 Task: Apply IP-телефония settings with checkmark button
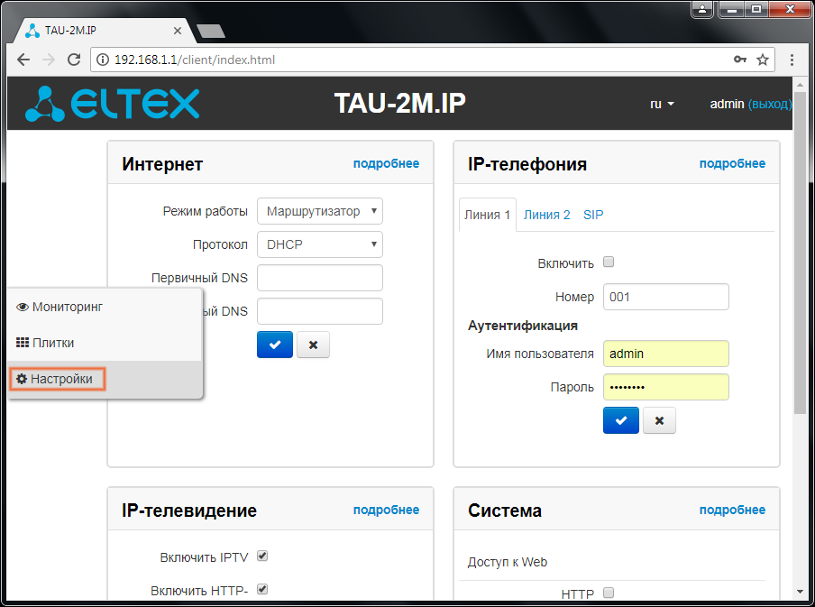pyautogui.click(x=621, y=420)
